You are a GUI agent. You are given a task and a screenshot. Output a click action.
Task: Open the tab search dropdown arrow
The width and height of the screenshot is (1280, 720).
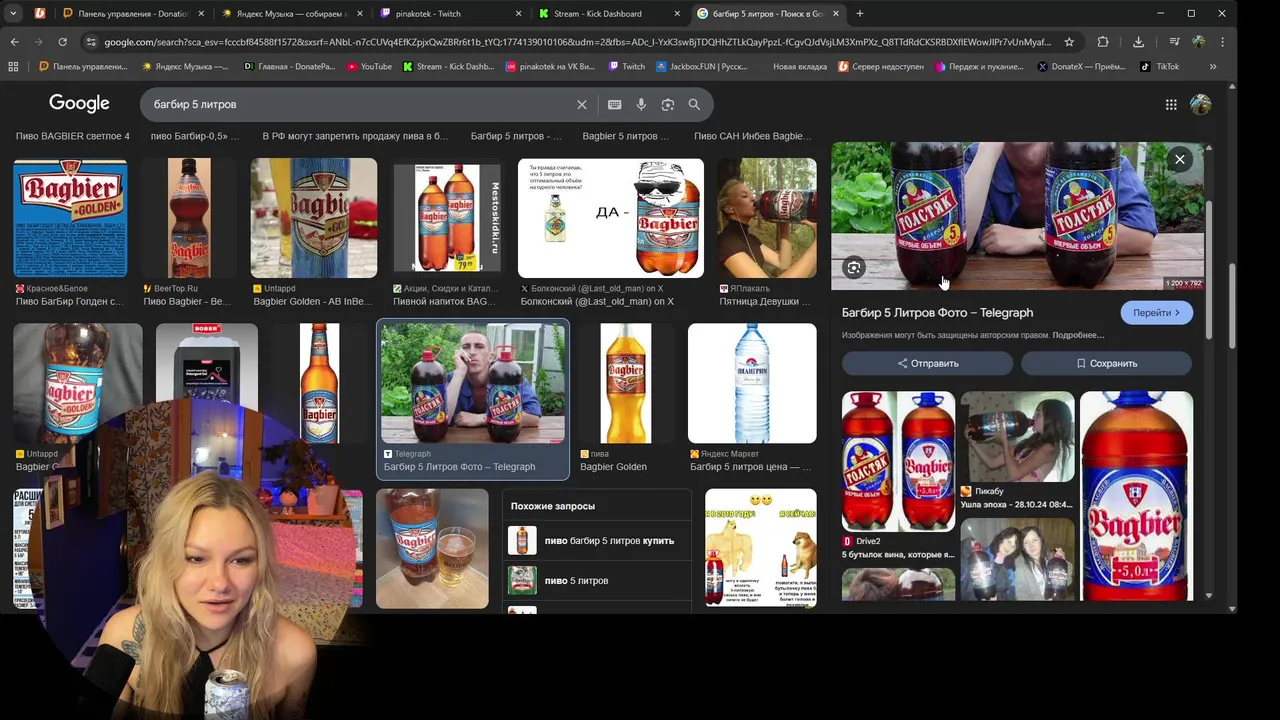(15, 13)
